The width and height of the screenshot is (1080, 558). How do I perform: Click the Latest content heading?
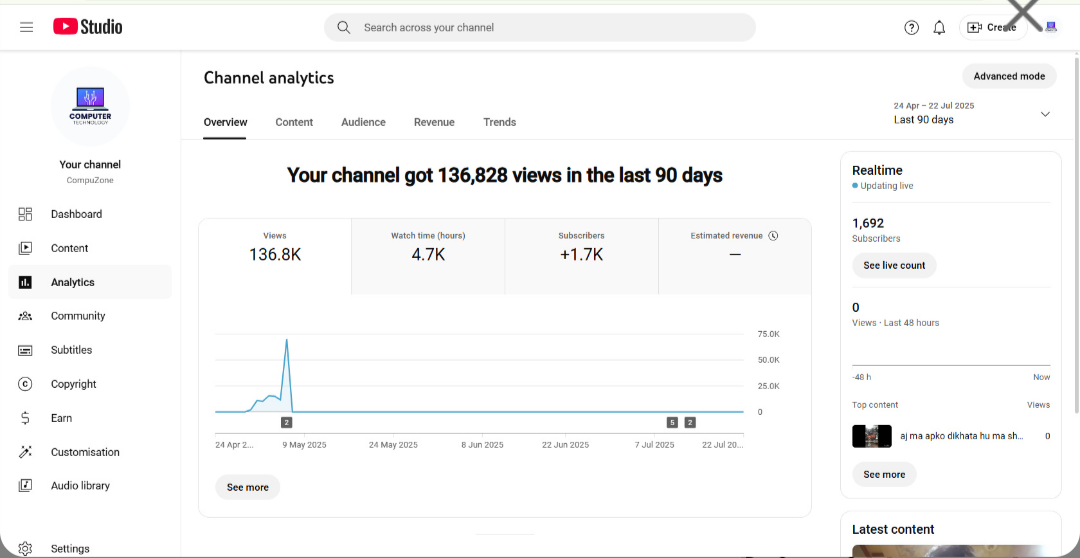pyautogui.click(x=893, y=529)
